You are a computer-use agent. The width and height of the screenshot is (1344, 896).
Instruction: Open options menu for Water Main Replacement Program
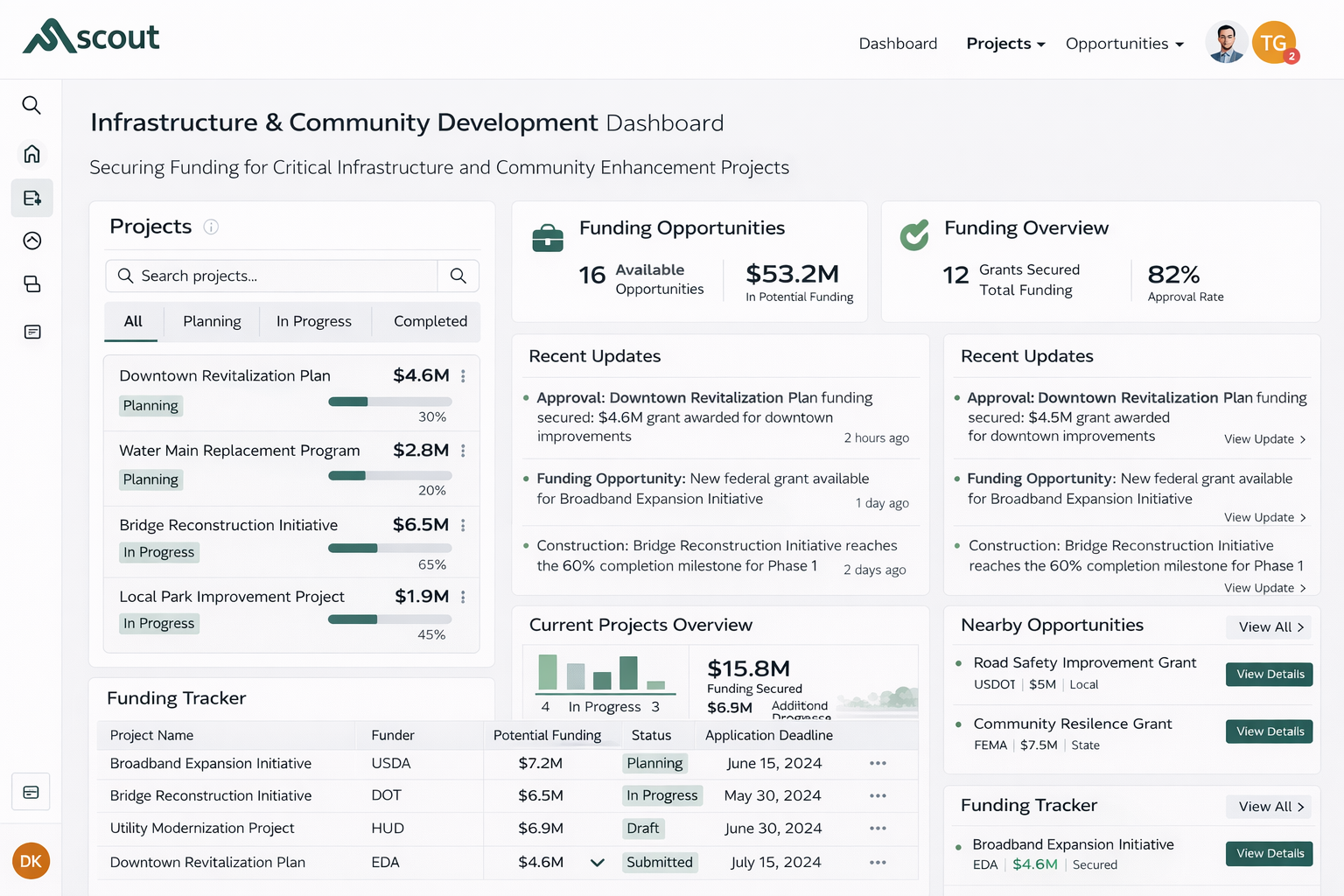(x=463, y=451)
